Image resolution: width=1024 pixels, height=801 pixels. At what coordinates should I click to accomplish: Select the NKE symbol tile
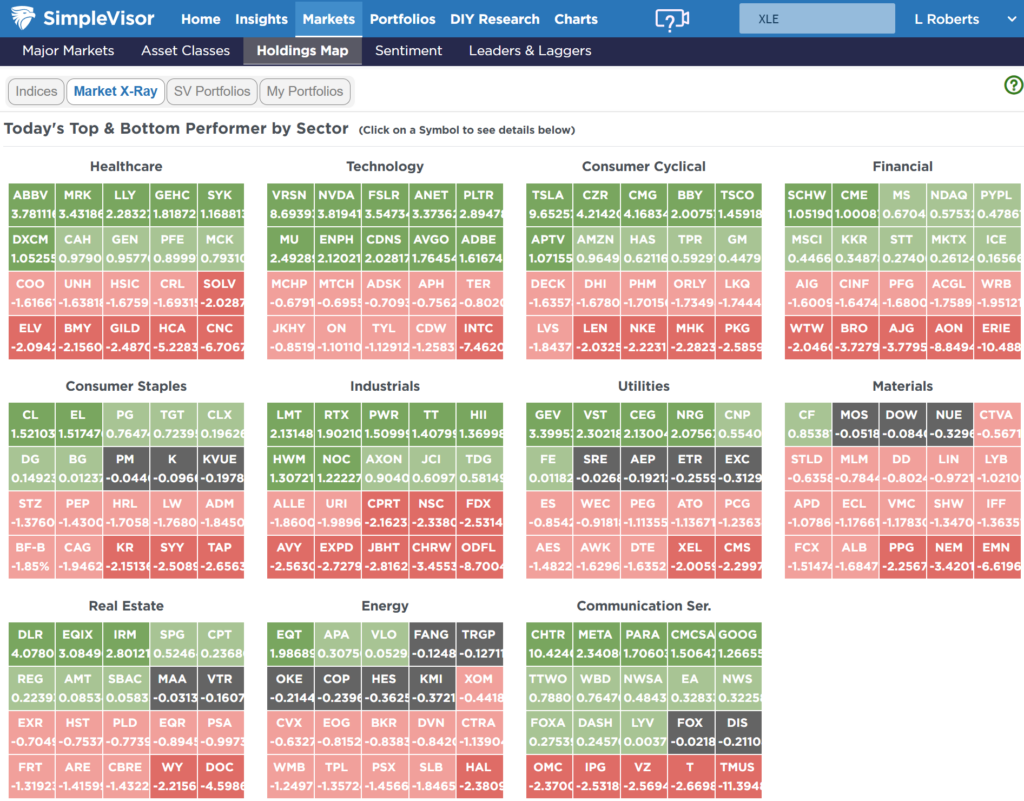[x=643, y=338]
